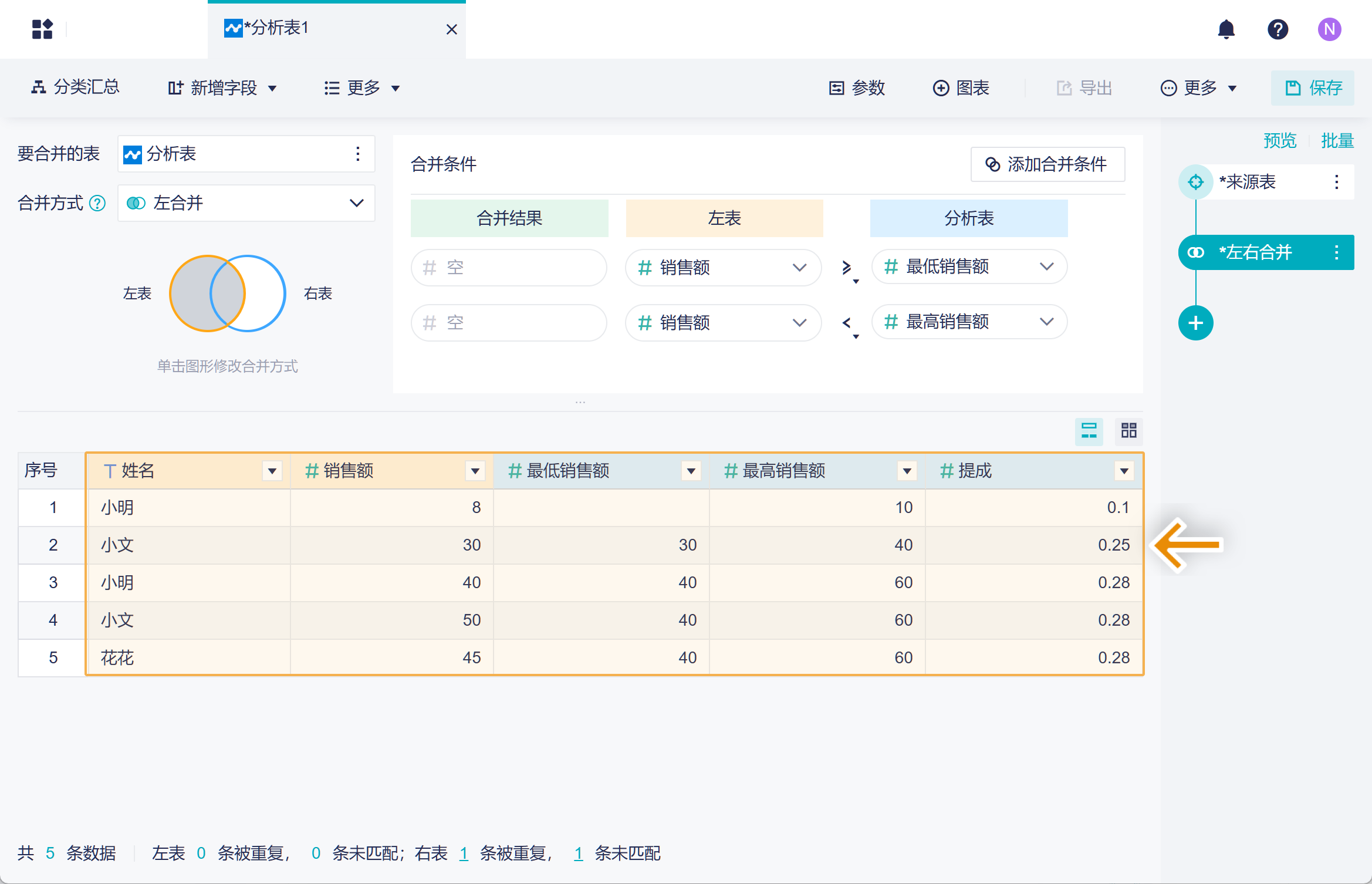Screen dimensions: 1372x884
Task: Click help icon next to 合并方式
Action: coord(97,204)
